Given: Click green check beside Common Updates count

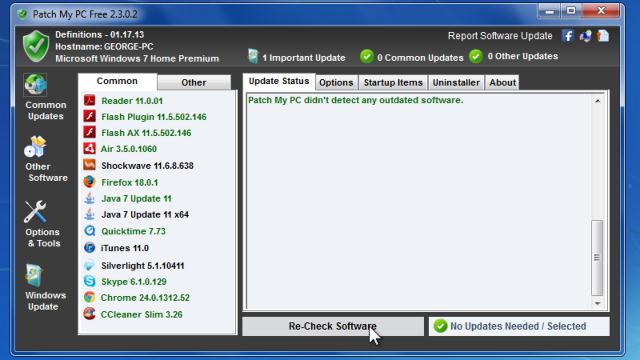Looking at the screenshot, I should tap(367, 56).
